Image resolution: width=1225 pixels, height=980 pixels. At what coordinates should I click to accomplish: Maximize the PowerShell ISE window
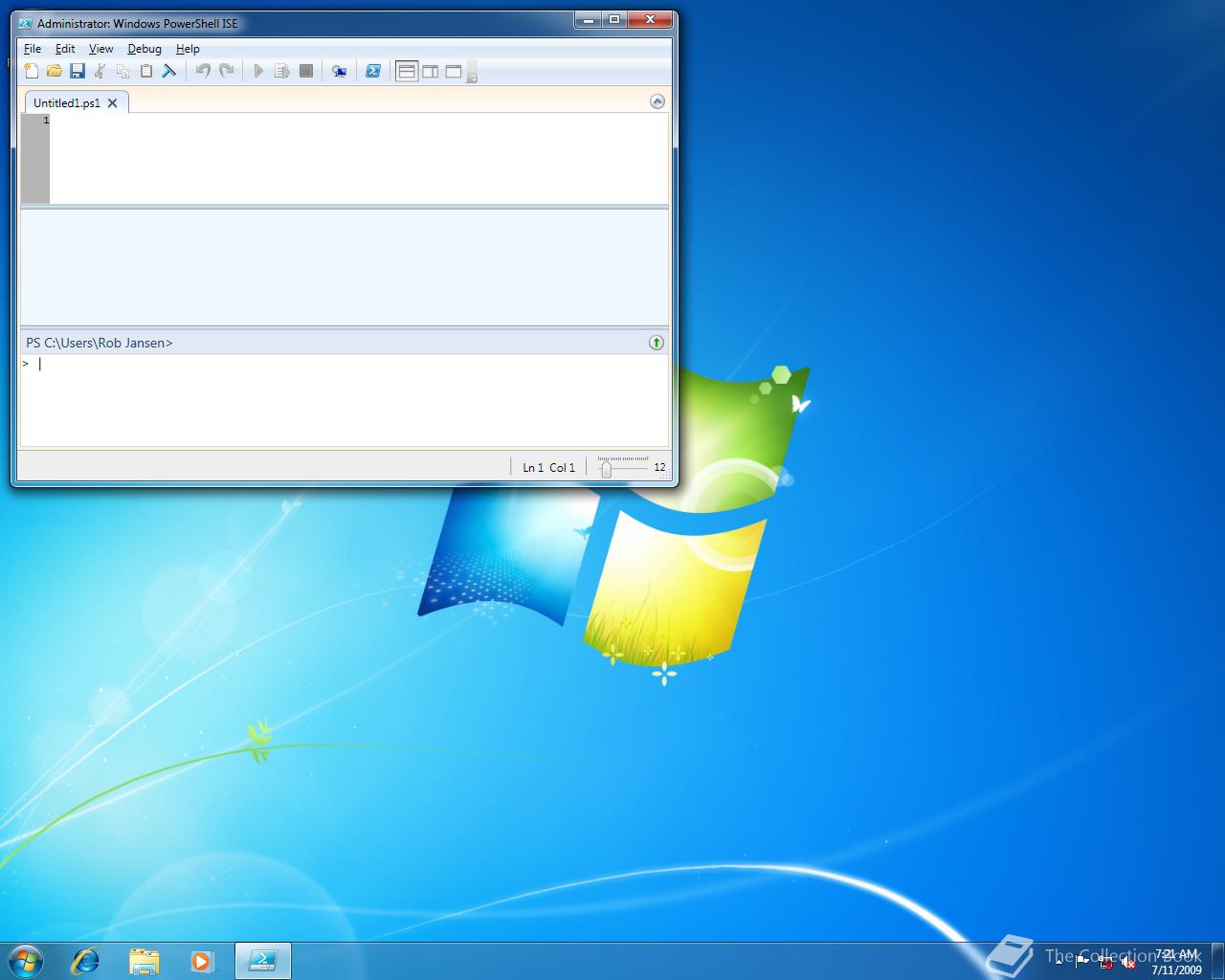614,19
